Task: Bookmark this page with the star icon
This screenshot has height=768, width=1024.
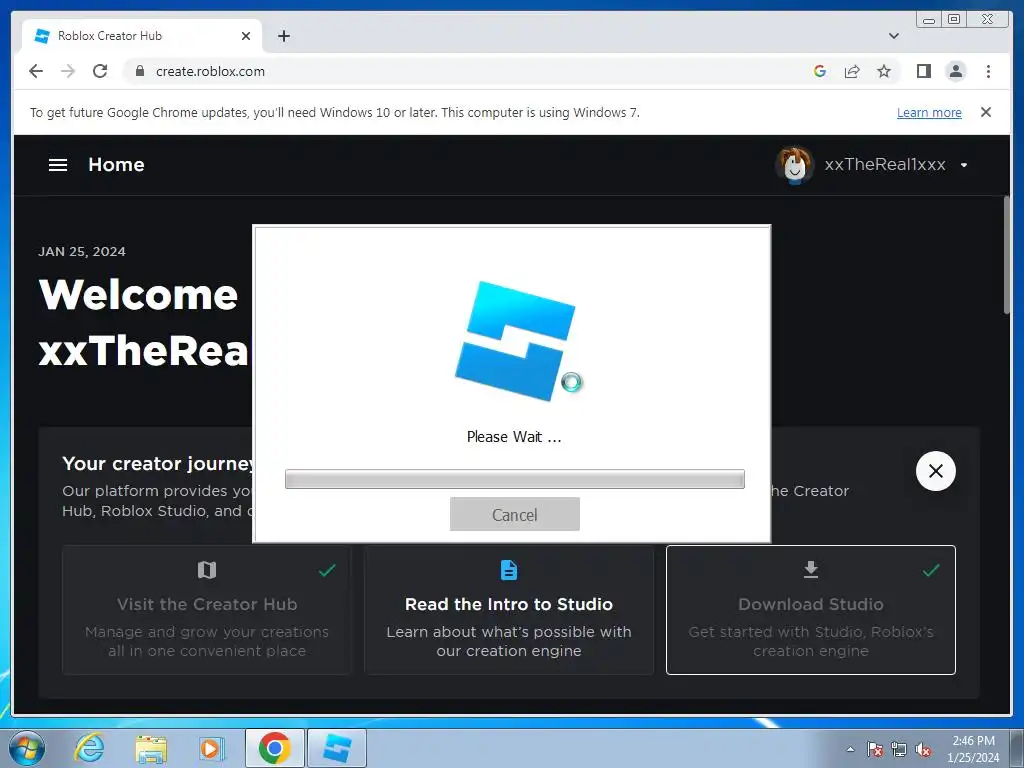Action: (x=884, y=71)
